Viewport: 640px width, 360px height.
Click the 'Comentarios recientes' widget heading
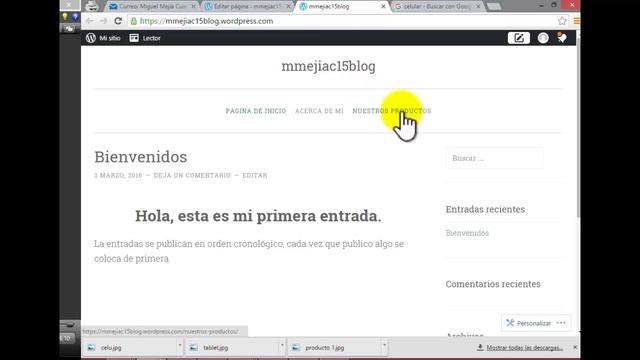tap(493, 284)
